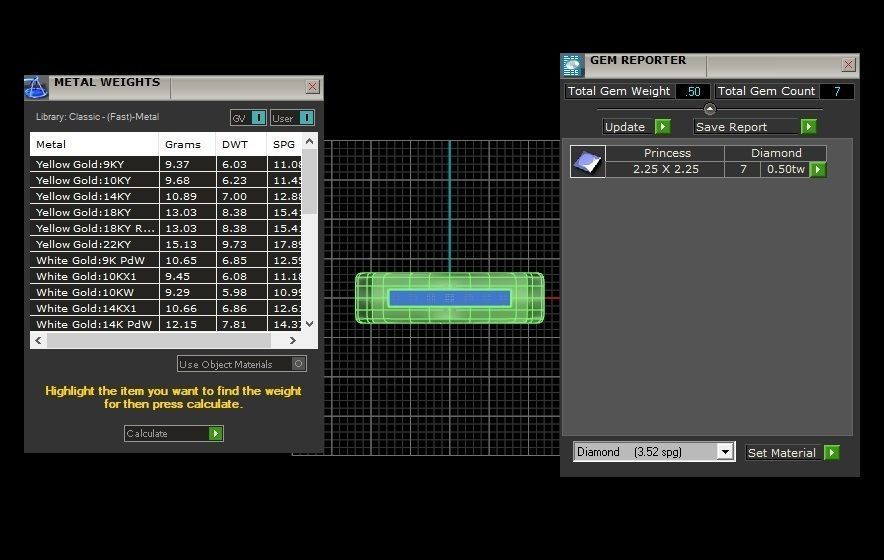Screen dimensions: 884x560
Task: Click the metal table scroll down arrow
Action: pos(310,324)
